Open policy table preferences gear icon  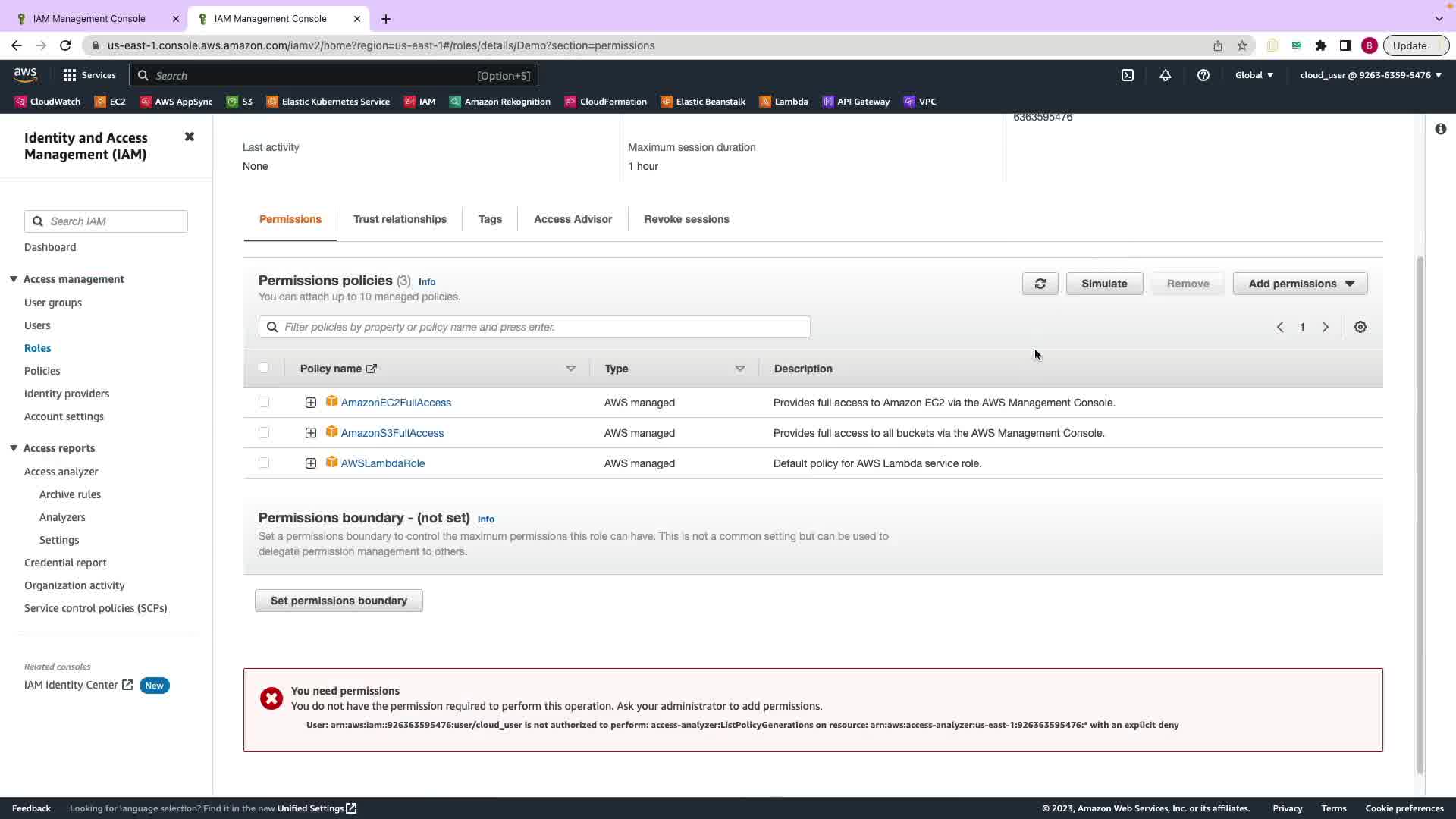point(1360,327)
